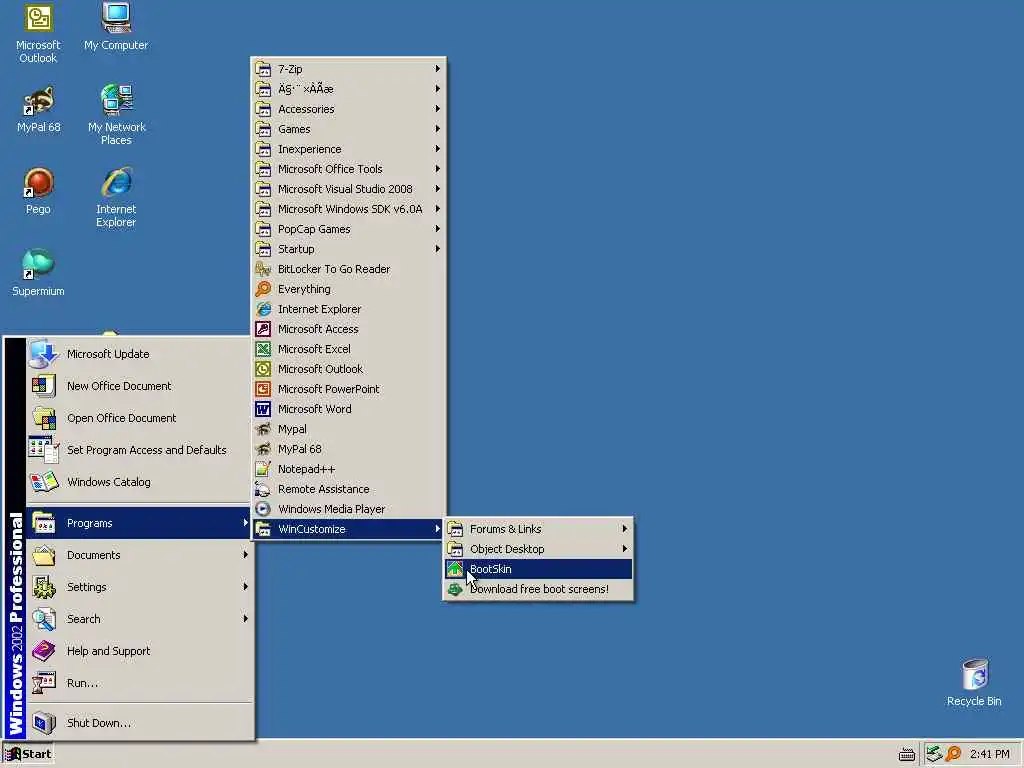Expand Games submenu arrow

tap(438, 129)
